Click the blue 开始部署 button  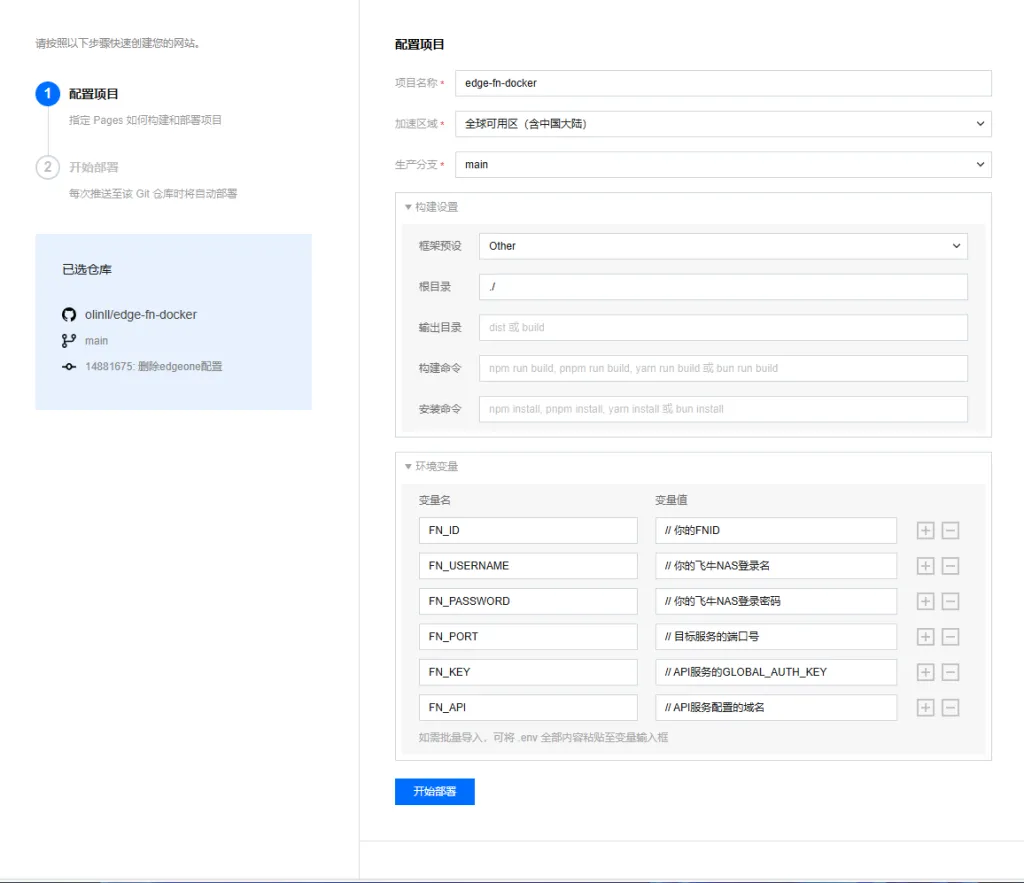click(434, 791)
